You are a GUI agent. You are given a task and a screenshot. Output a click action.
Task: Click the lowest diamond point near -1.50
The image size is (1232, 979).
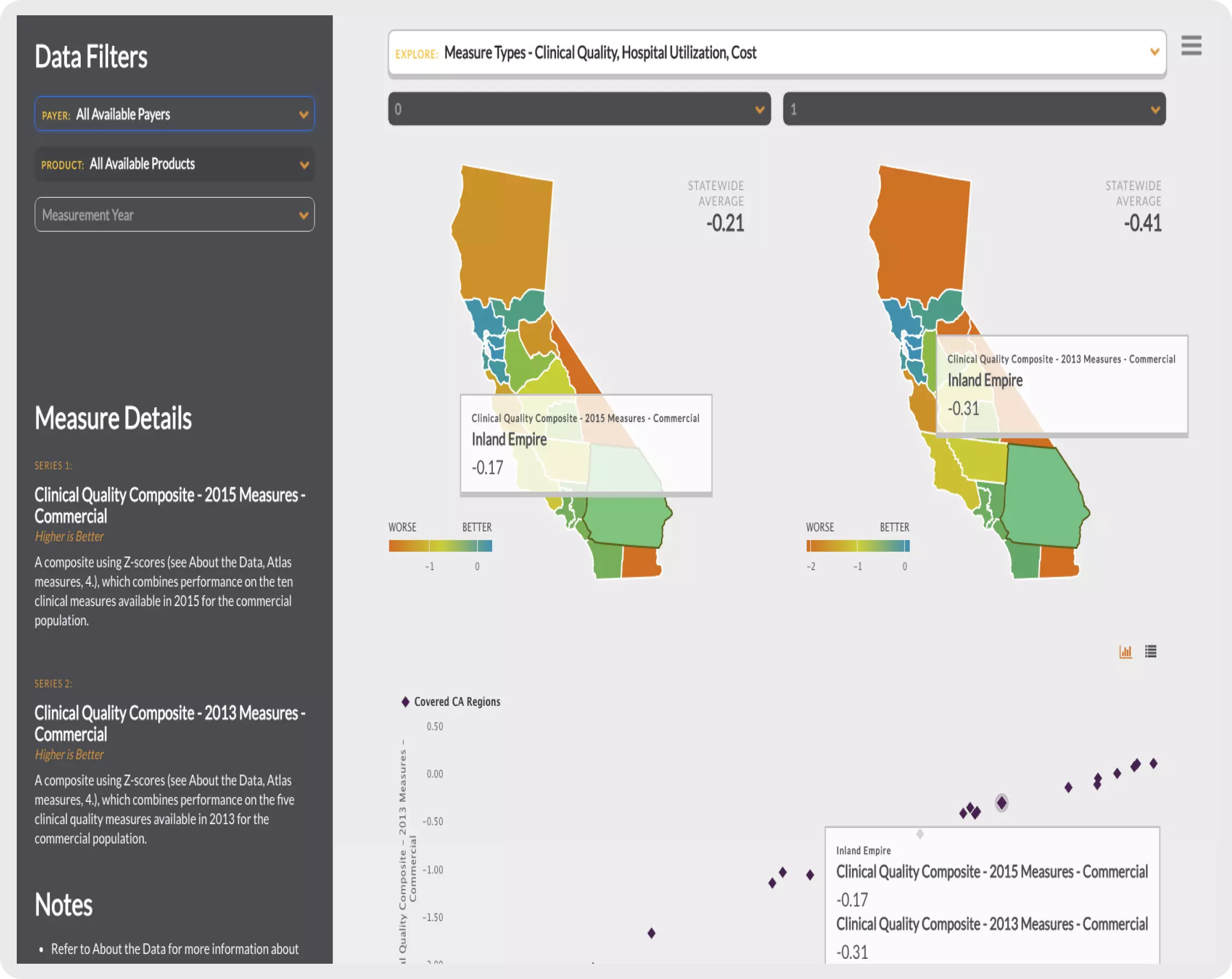(651, 933)
